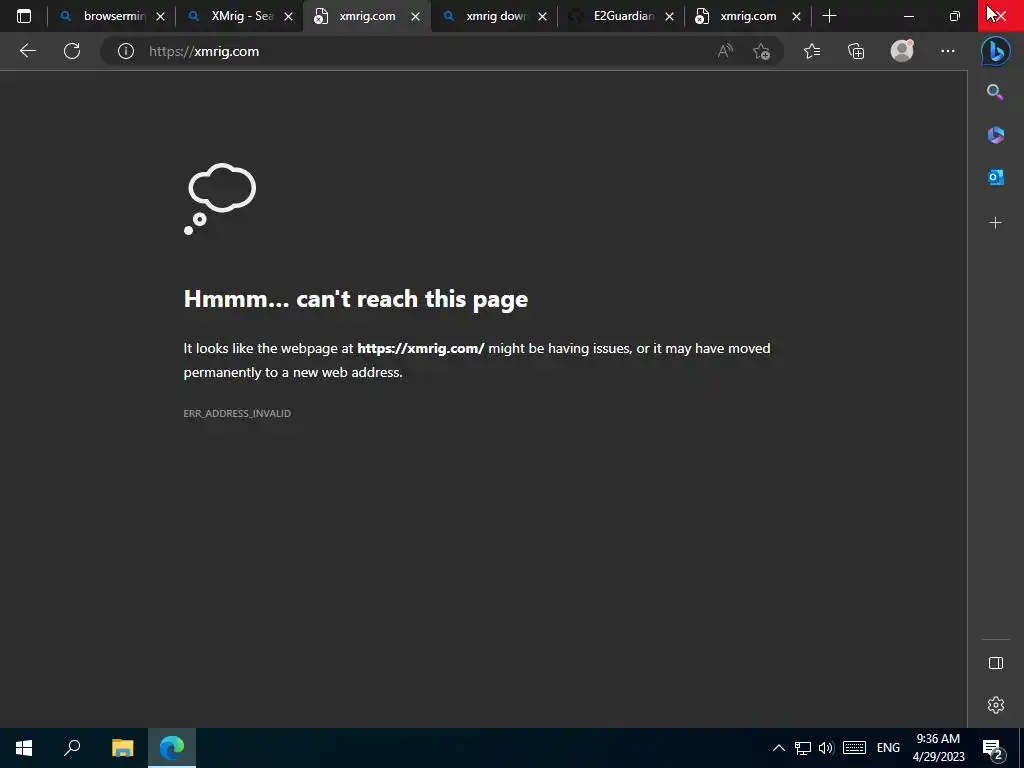This screenshot has height=768, width=1024.
Task: Change ENG input language
Action: click(888, 748)
